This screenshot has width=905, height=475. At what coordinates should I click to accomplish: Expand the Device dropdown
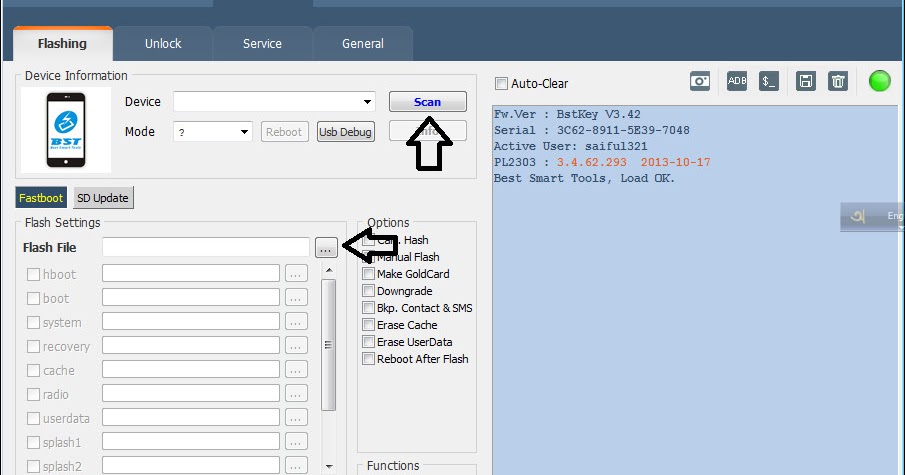coord(367,102)
